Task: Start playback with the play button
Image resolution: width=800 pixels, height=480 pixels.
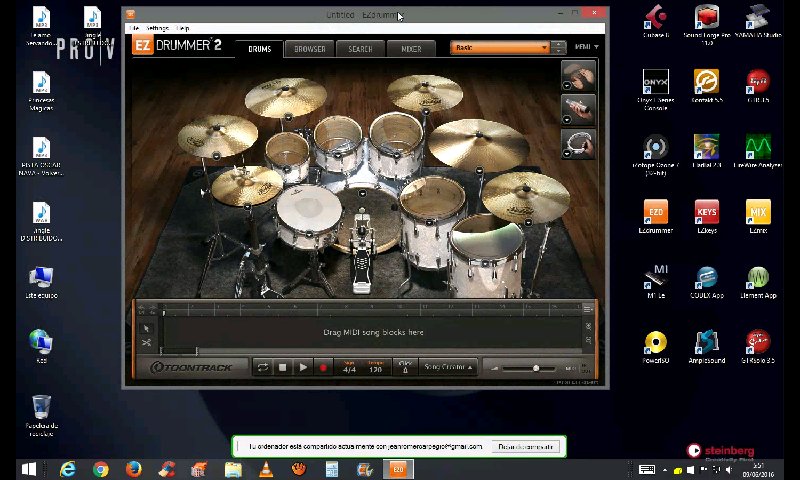Action: pyautogui.click(x=303, y=367)
